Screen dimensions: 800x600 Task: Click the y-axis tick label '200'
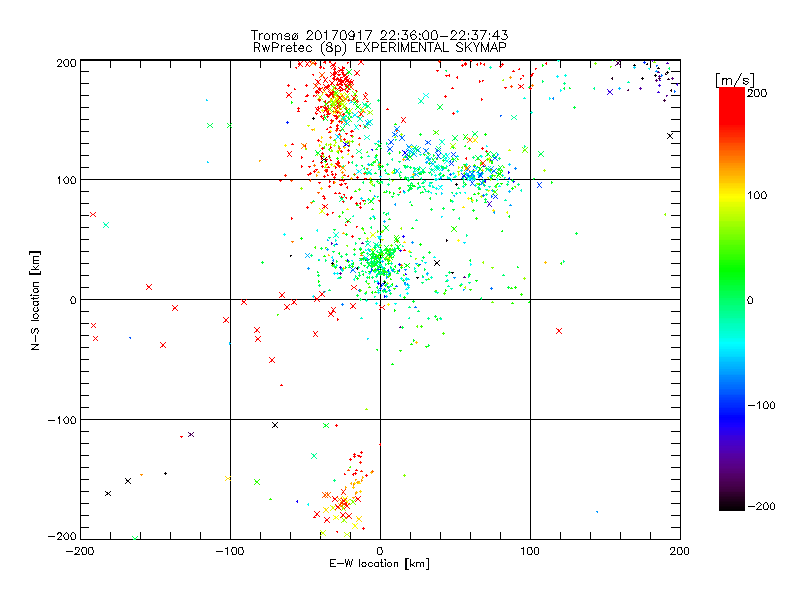tap(66, 63)
